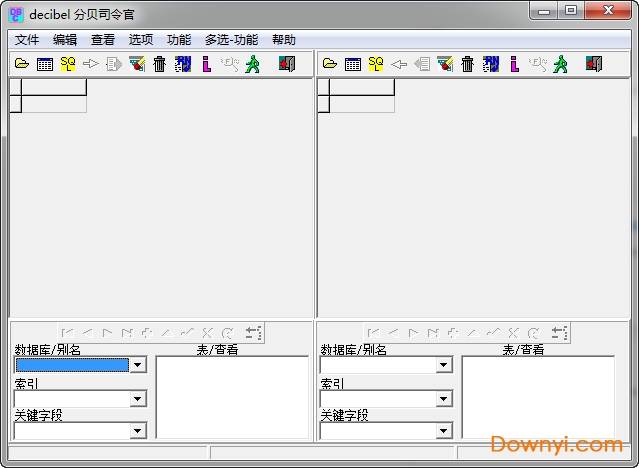
Task: Go to first record in left navigator
Action: pos(68,333)
